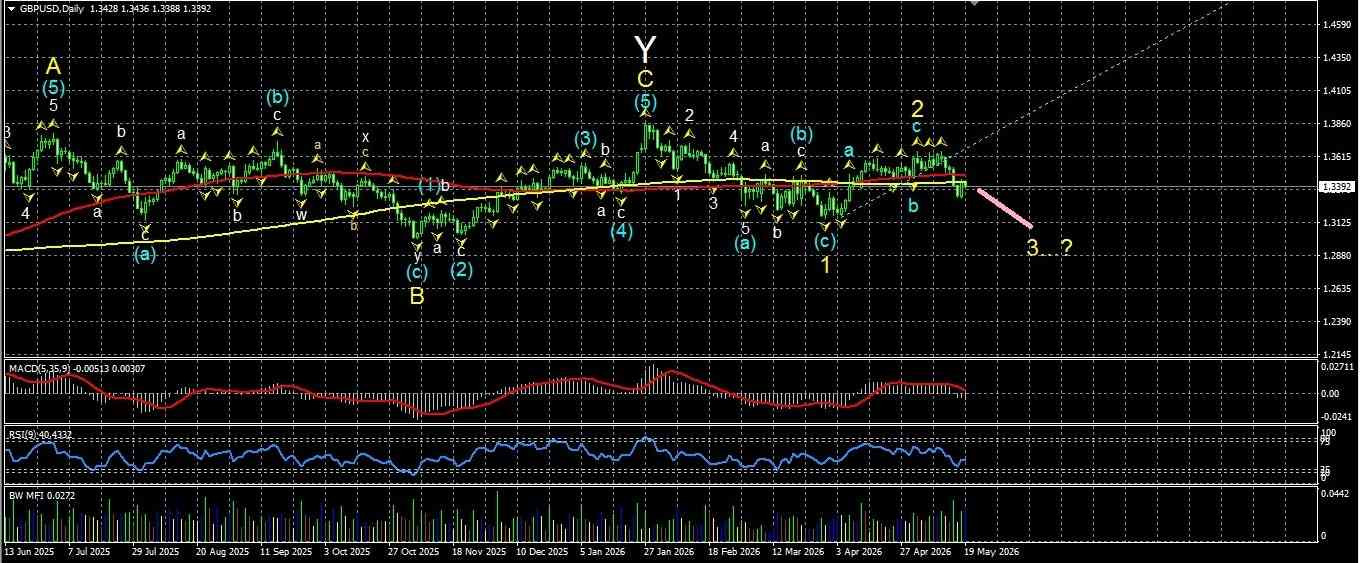This screenshot has width=1360, height=563.
Task: Select the large yellow 2 wave label
Action: pyautogui.click(x=916, y=107)
